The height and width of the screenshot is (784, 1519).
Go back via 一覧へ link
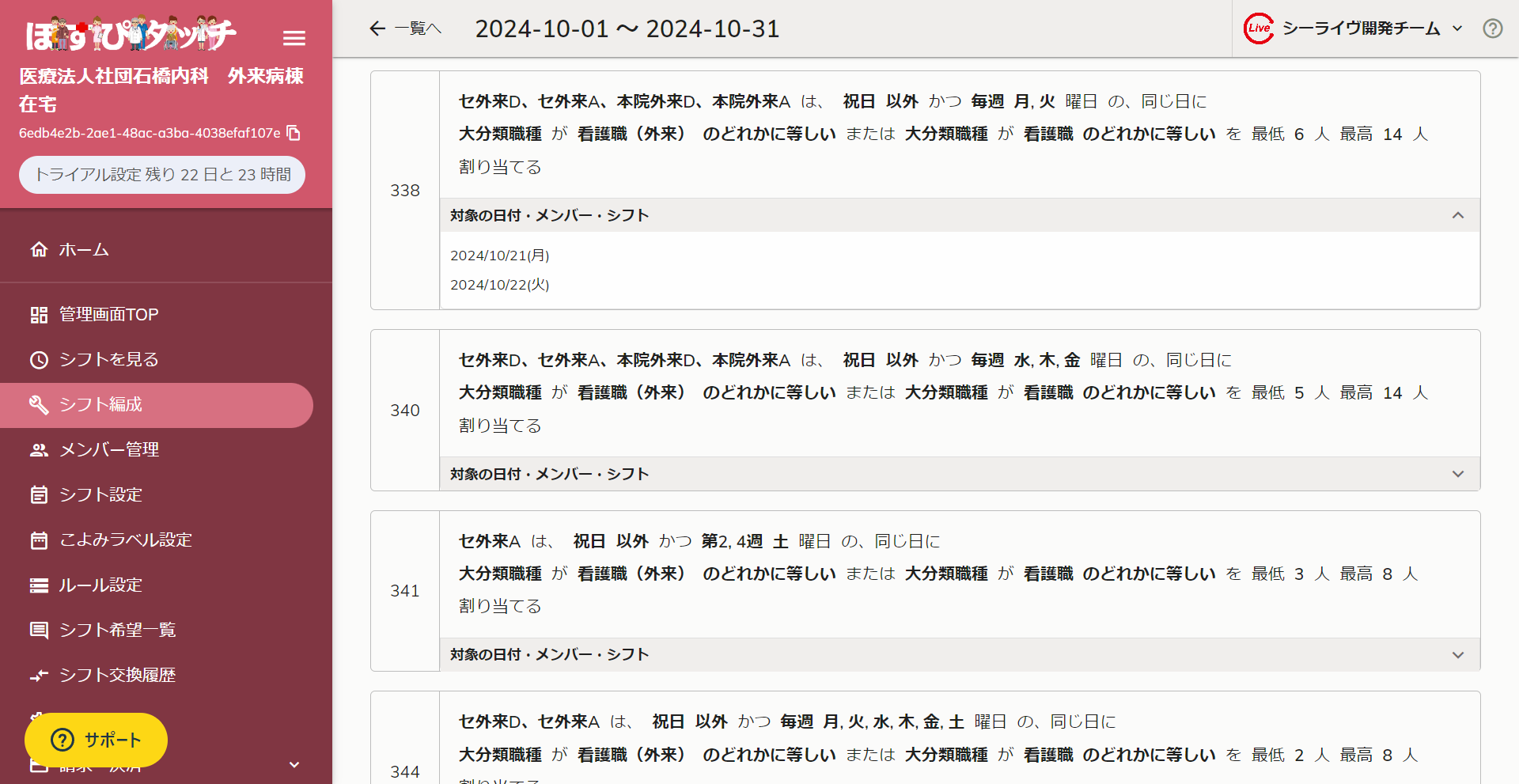point(405,28)
